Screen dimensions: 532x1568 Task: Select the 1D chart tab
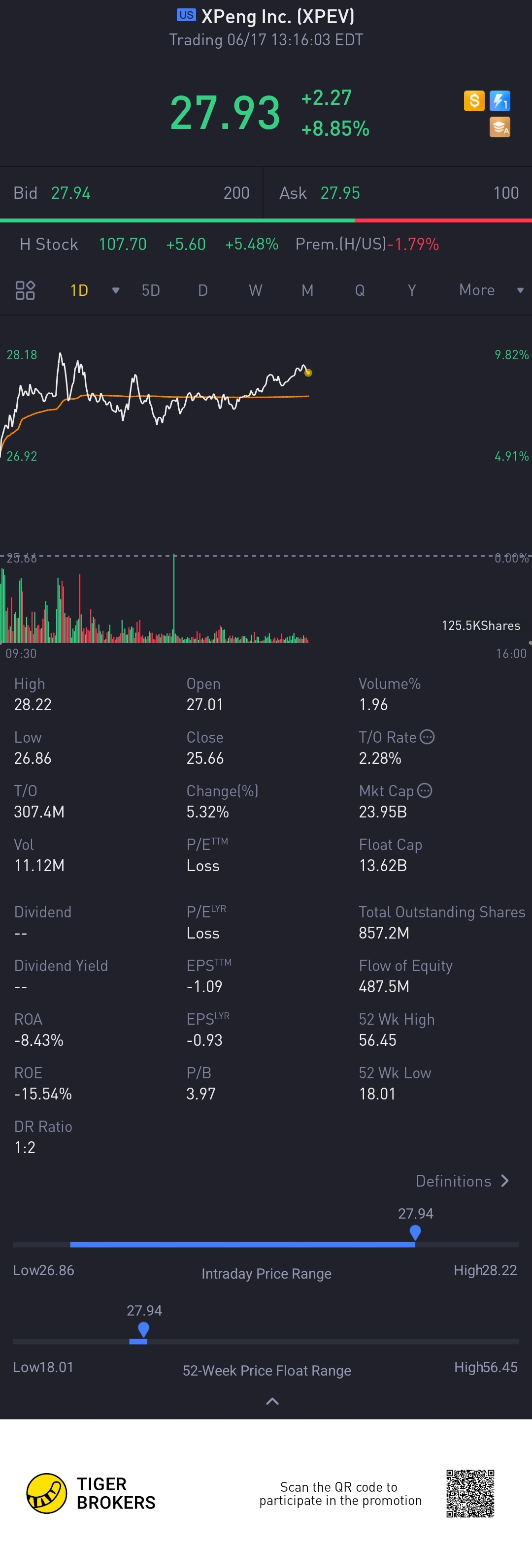coord(79,290)
